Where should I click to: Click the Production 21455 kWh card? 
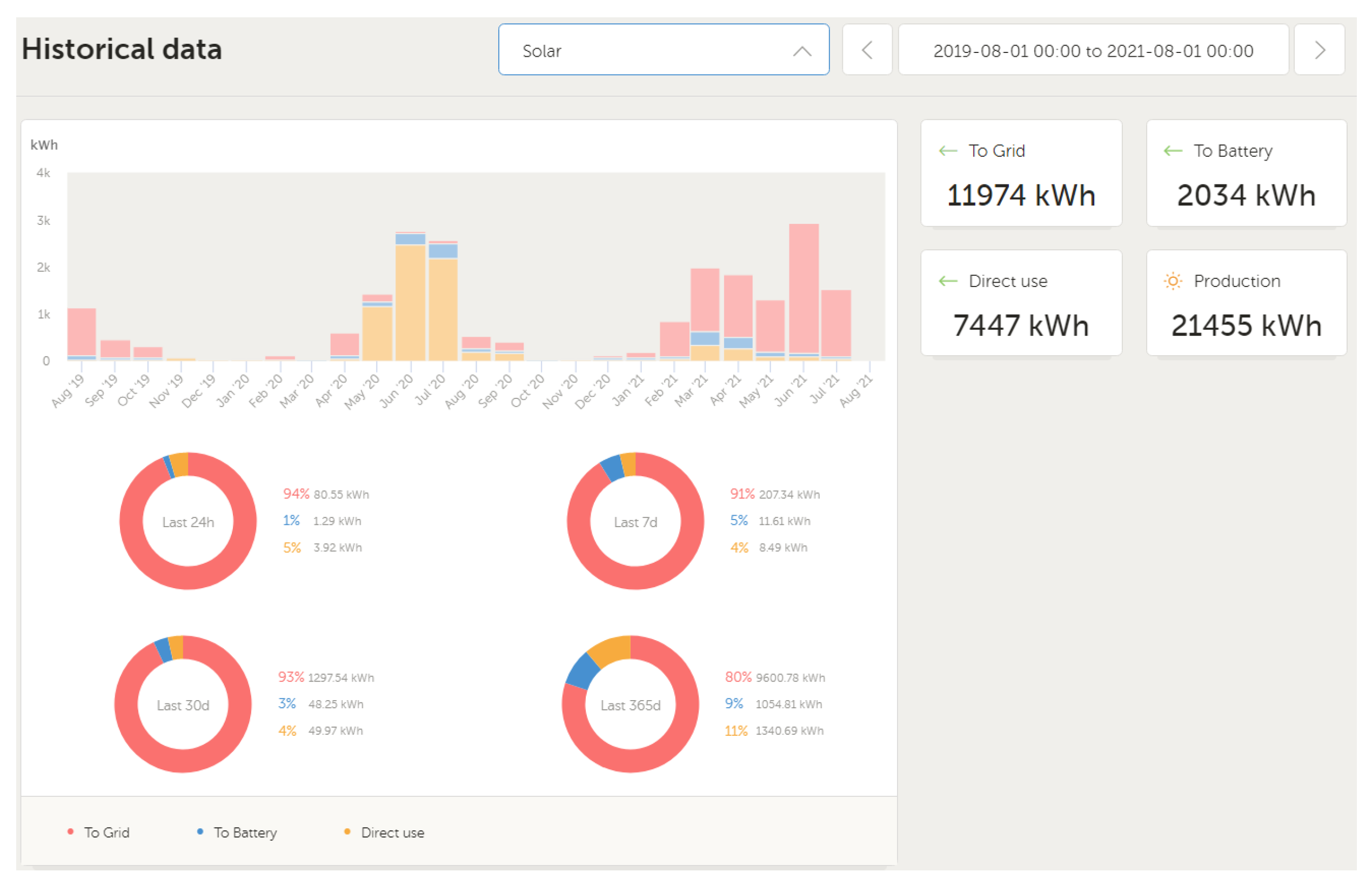point(1246,303)
